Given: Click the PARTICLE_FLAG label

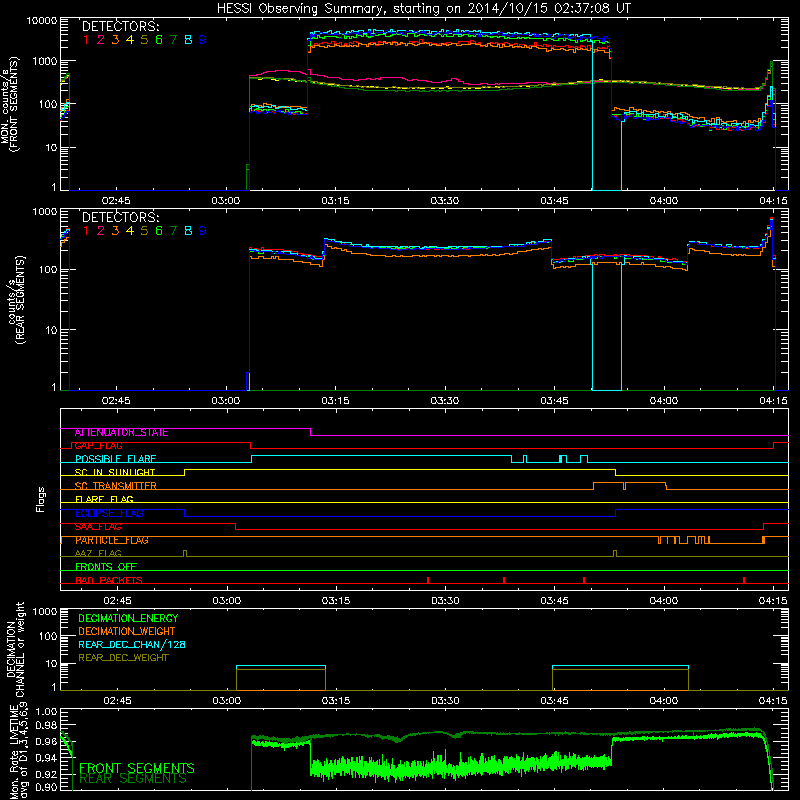Looking at the screenshot, I should coord(112,540).
